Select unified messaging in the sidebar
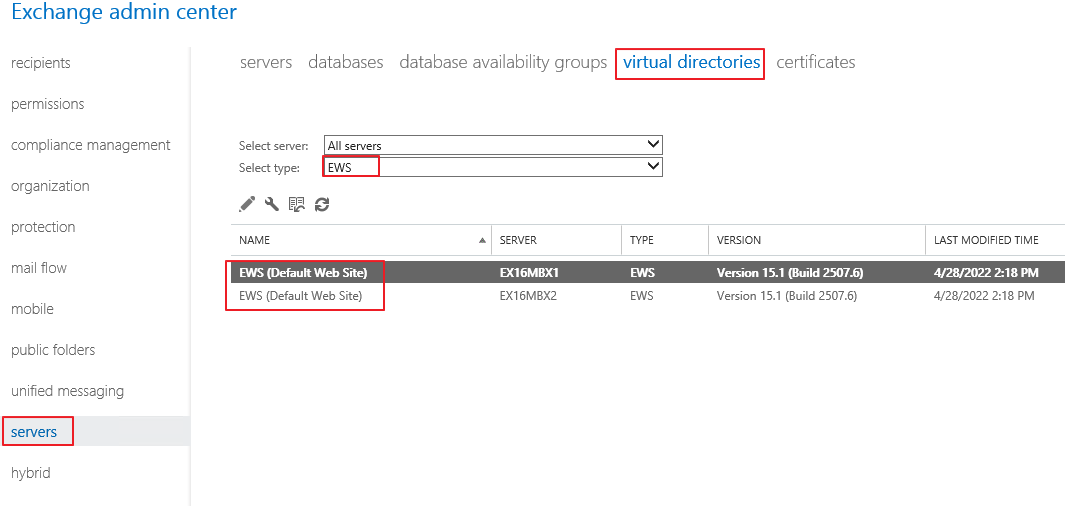Viewport: 1065px width, 506px height. tap(67, 391)
